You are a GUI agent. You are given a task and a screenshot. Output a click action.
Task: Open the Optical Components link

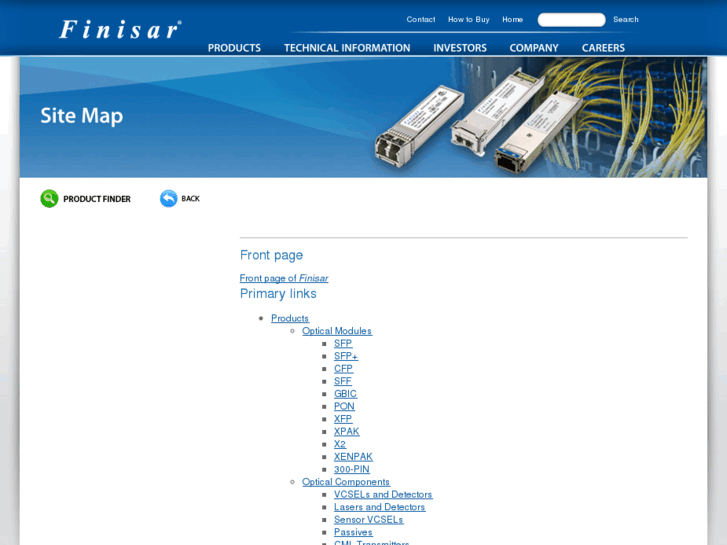(x=346, y=481)
